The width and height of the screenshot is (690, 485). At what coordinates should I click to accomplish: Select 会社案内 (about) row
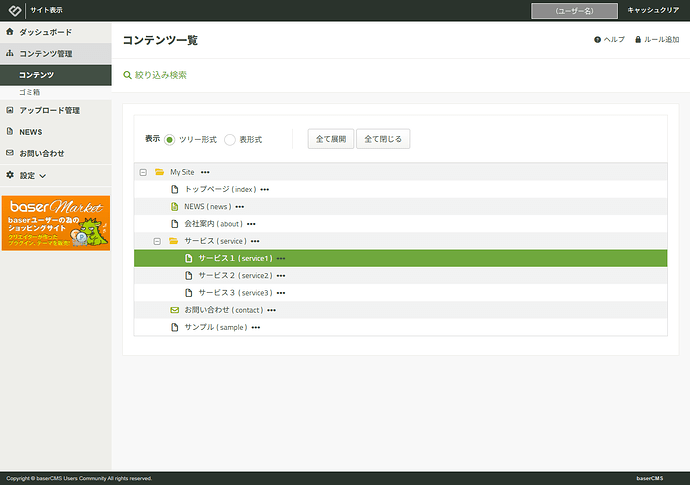pos(400,224)
